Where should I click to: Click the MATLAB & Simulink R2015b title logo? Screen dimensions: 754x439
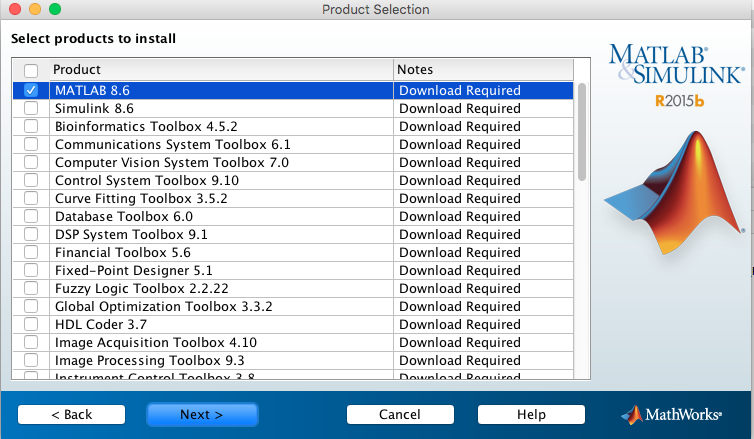click(x=676, y=72)
